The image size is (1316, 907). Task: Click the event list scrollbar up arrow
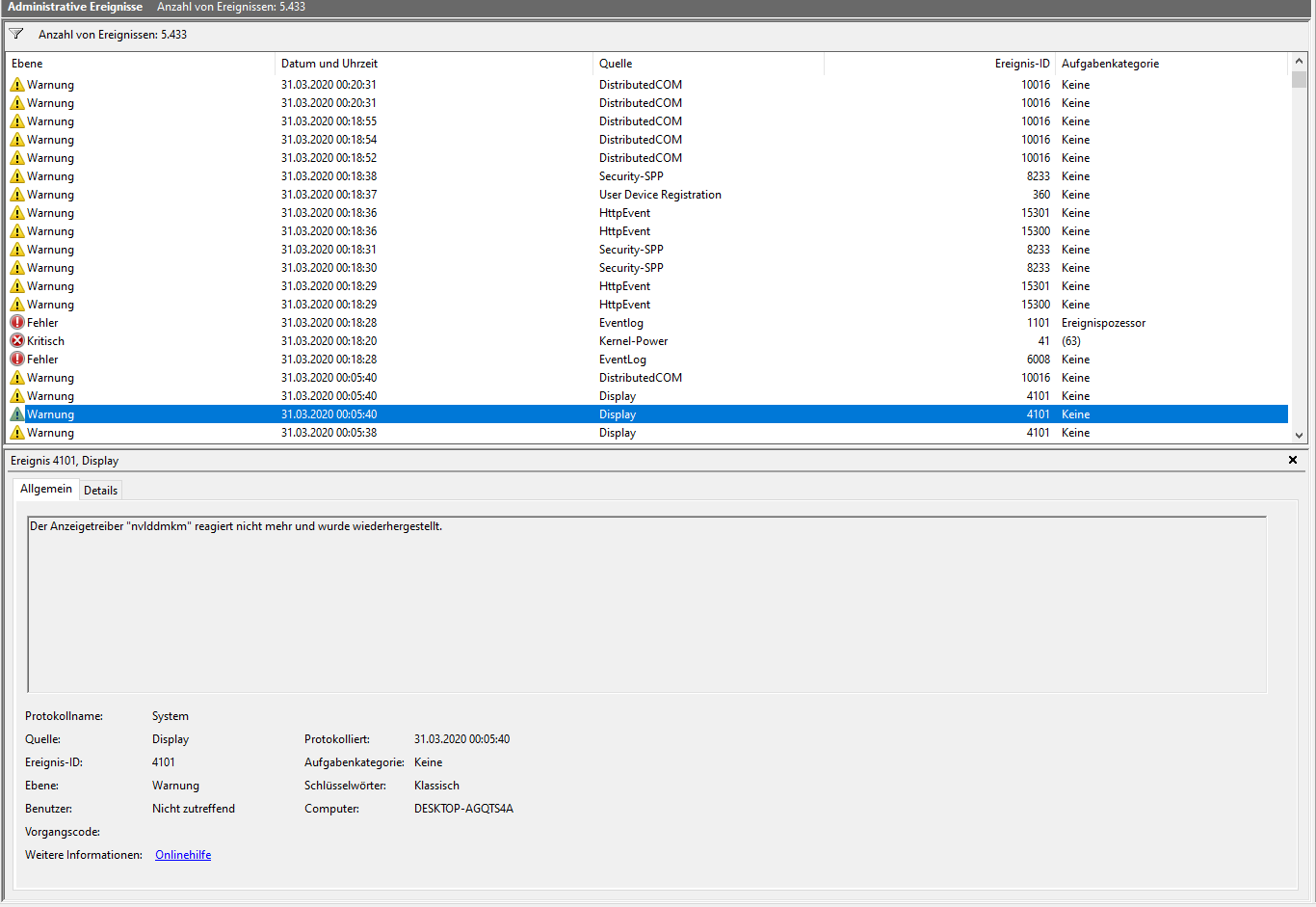click(x=1299, y=61)
